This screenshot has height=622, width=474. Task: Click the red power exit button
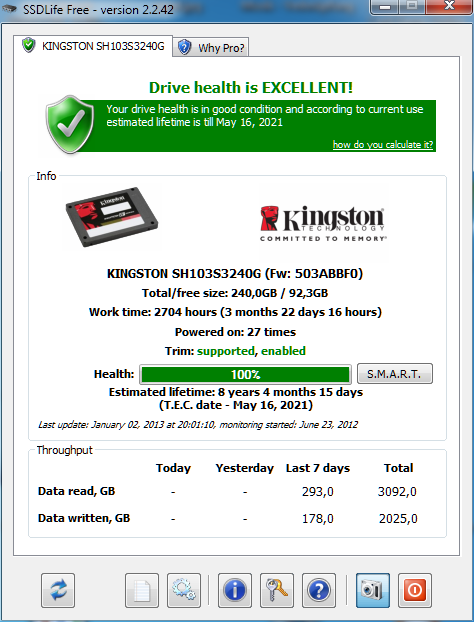(415, 590)
